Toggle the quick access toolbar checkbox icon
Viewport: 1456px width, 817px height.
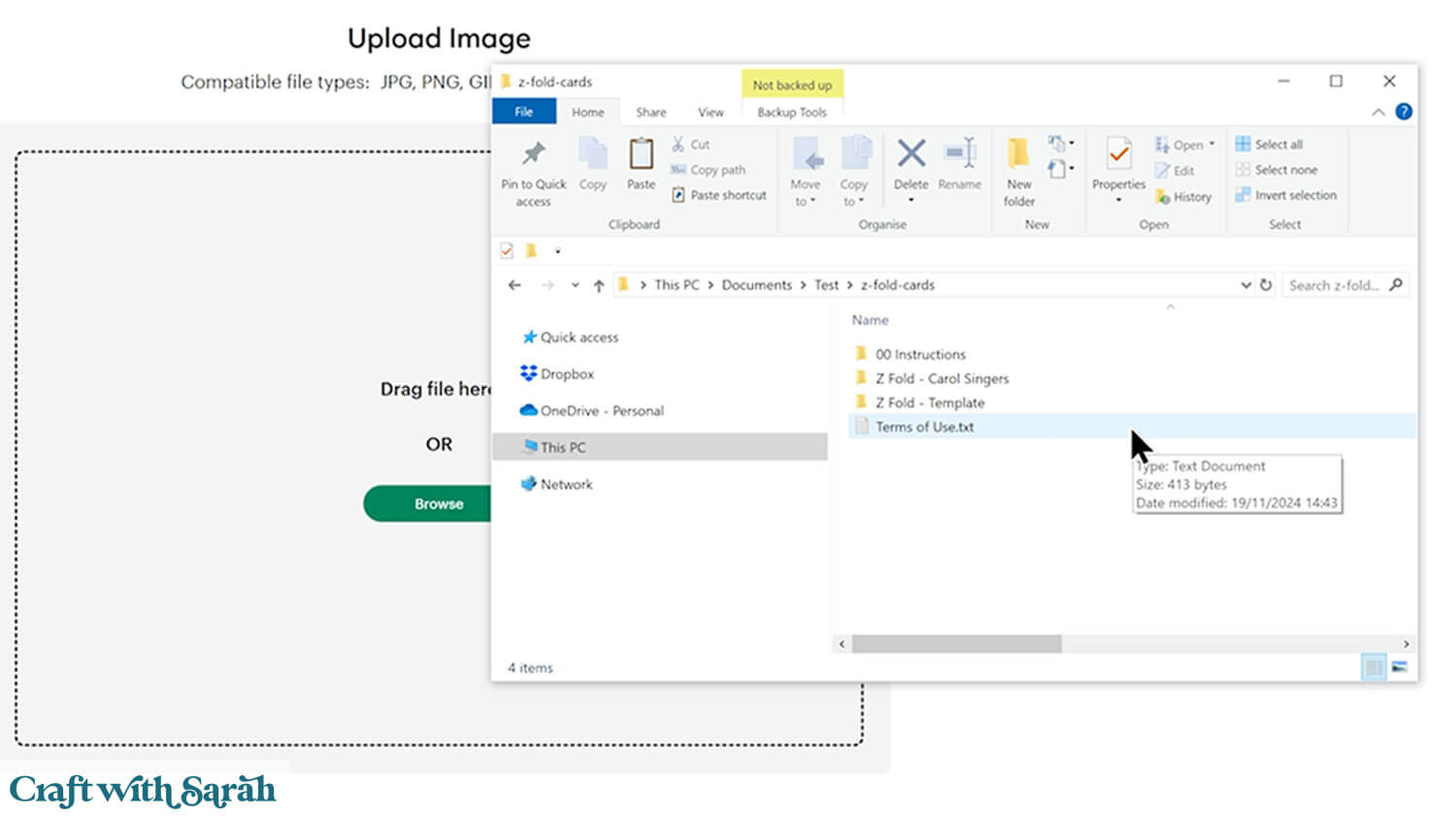[x=507, y=250]
